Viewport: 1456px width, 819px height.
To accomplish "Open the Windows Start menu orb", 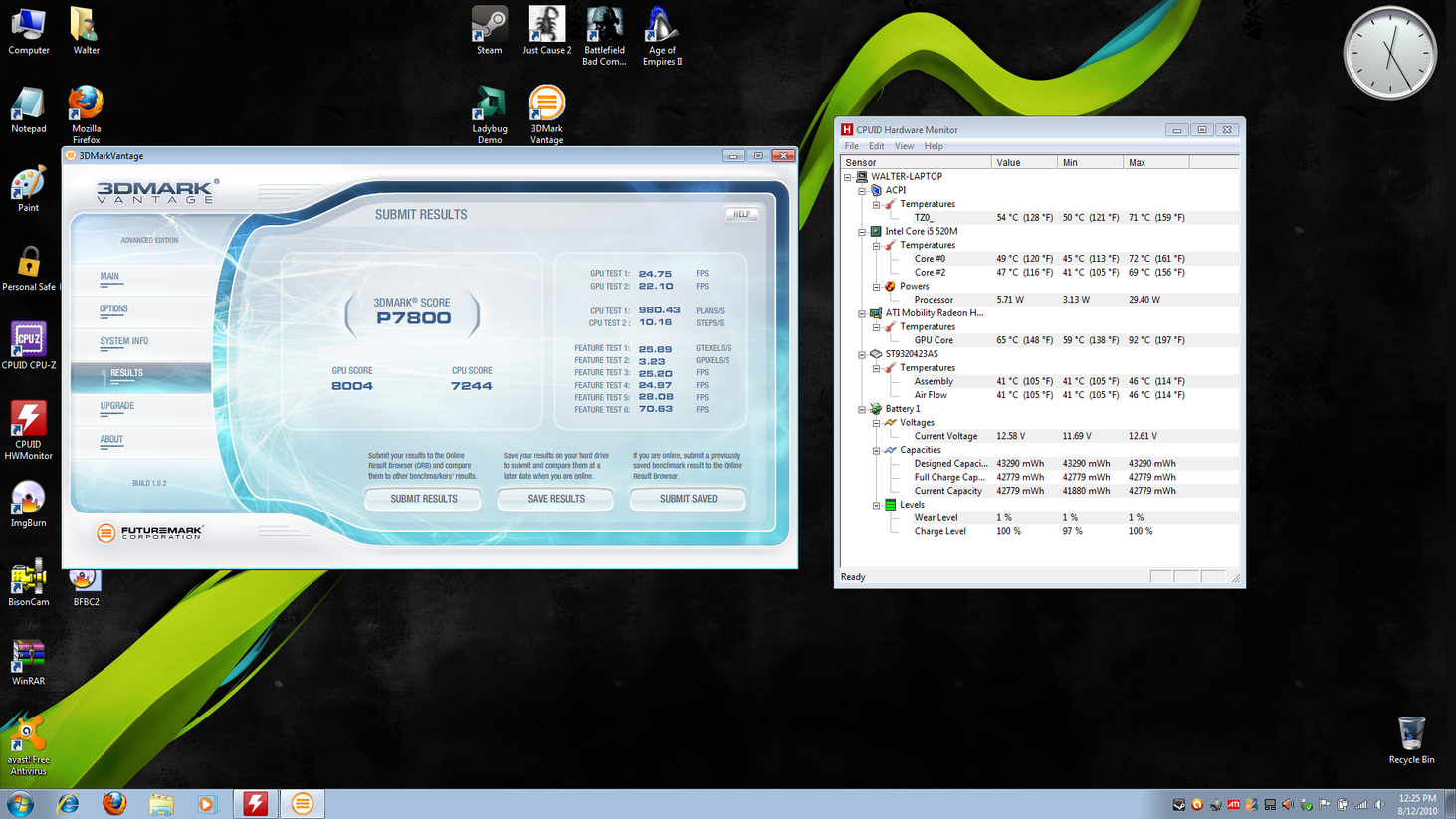I will point(20,803).
